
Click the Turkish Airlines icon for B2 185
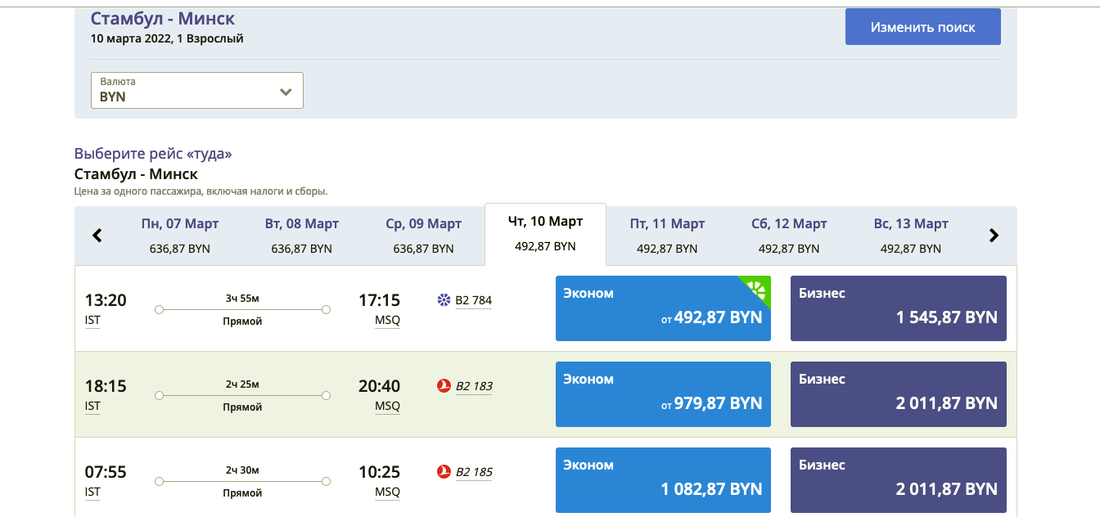tap(445, 472)
